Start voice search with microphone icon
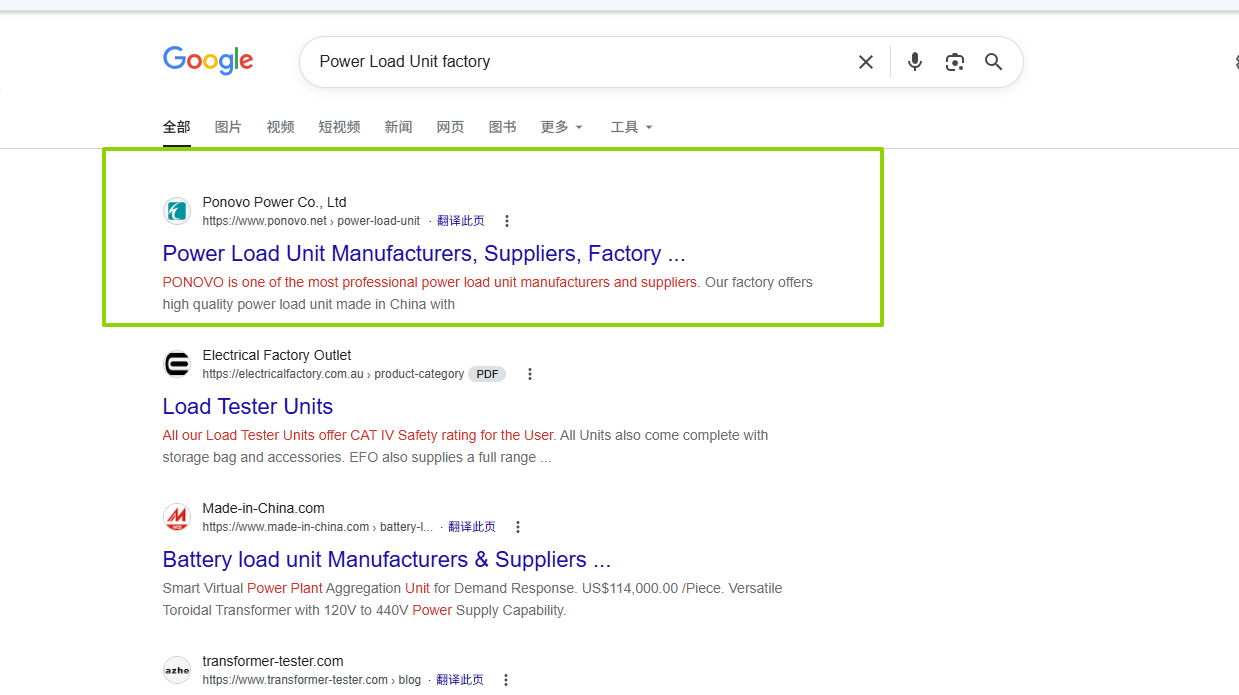Viewport: 1239px width, 695px height. click(914, 62)
